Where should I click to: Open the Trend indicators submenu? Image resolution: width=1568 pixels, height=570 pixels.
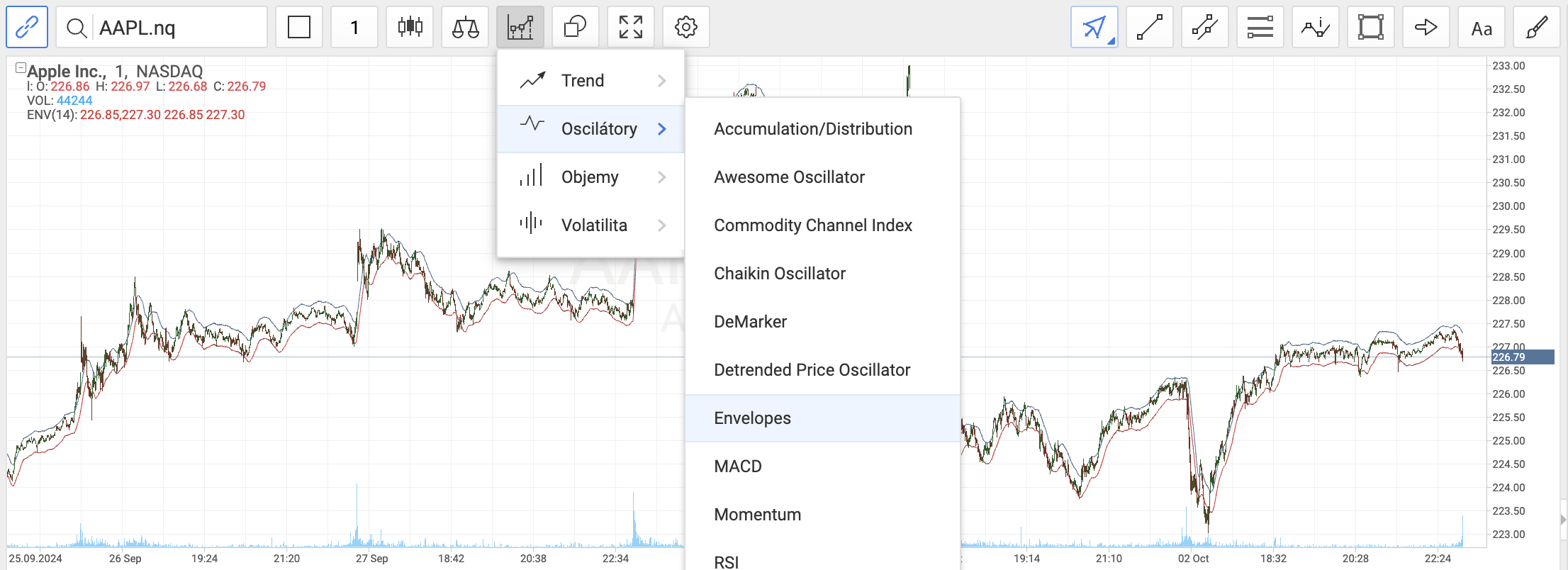pos(591,81)
